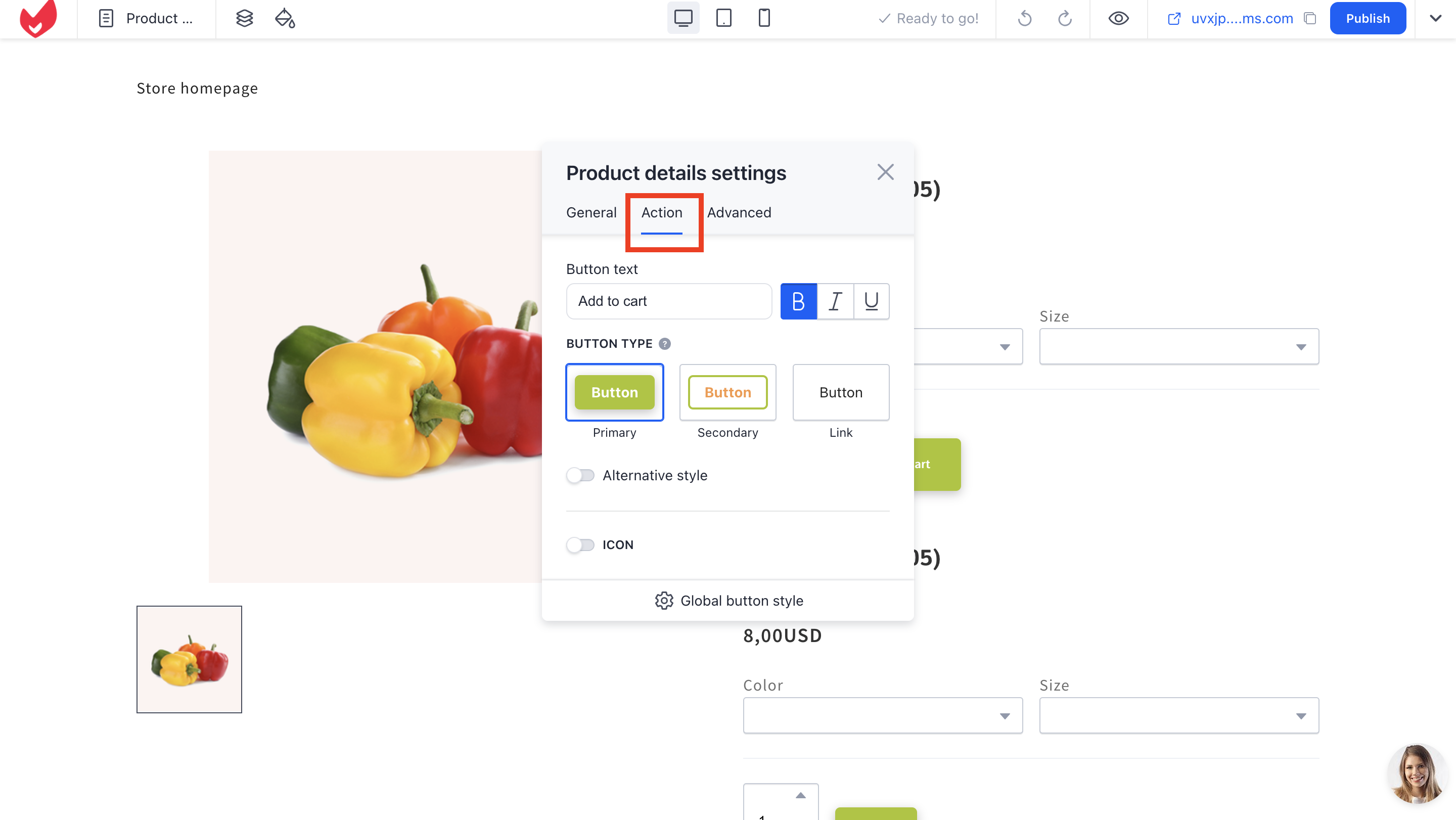Open the lower Size dropdown
The image size is (1456, 820).
(1178, 715)
